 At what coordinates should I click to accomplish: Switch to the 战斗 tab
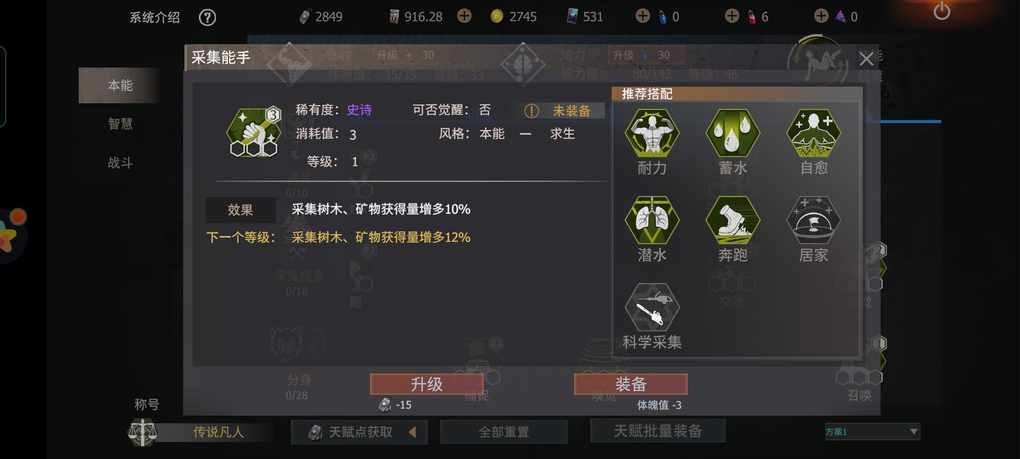click(120, 163)
